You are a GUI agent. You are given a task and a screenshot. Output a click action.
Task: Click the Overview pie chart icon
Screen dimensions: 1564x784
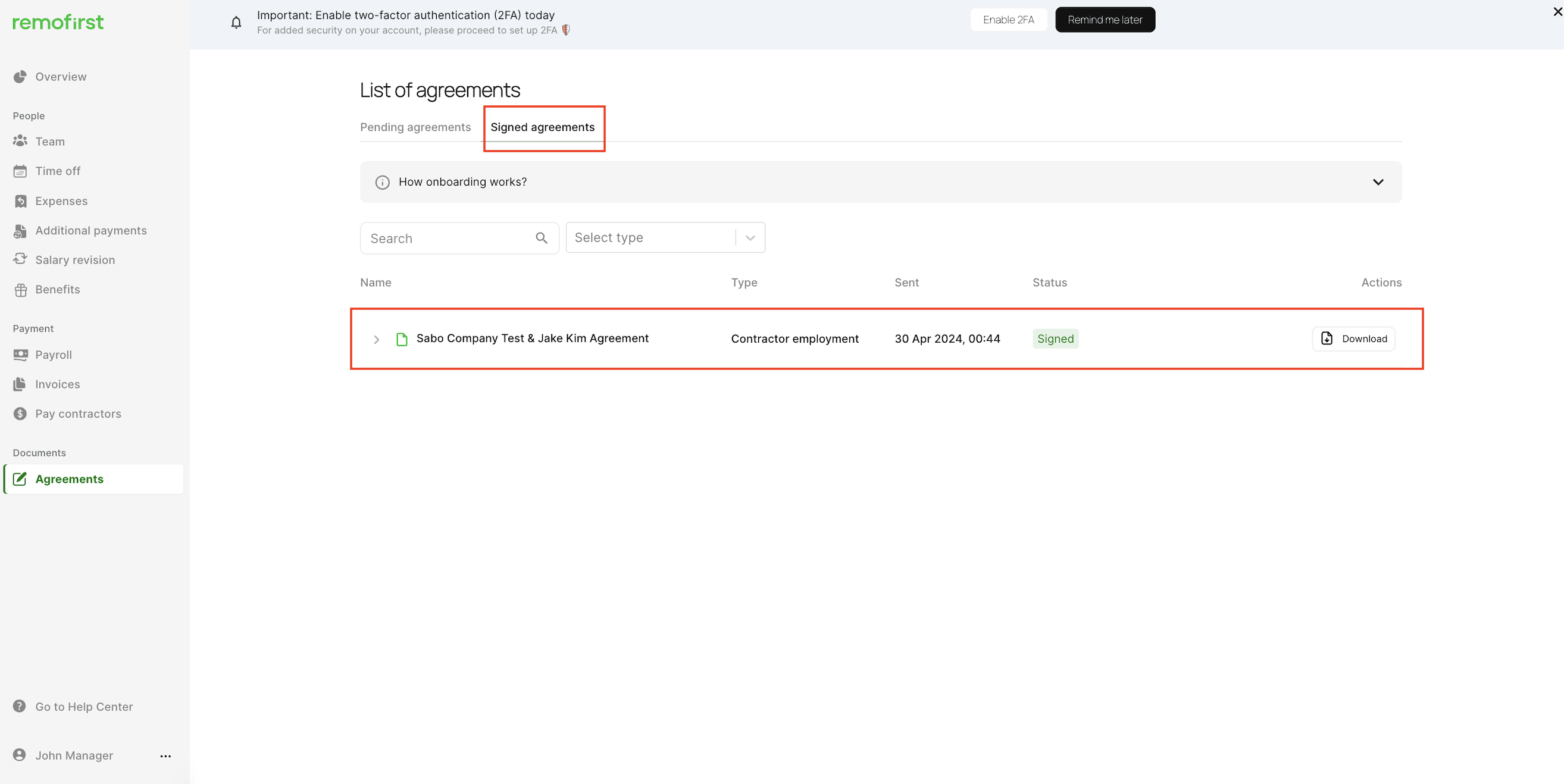[x=20, y=77]
